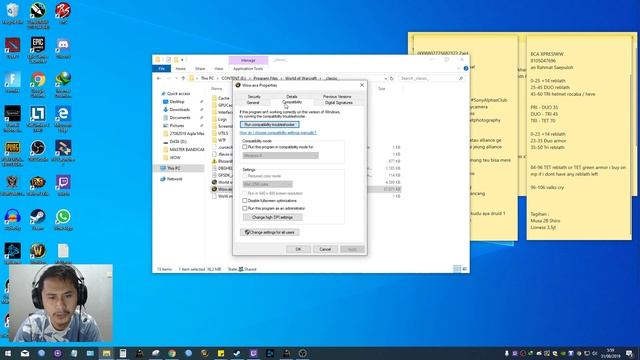
Task: Switch to the Details tab
Action: 291,97
